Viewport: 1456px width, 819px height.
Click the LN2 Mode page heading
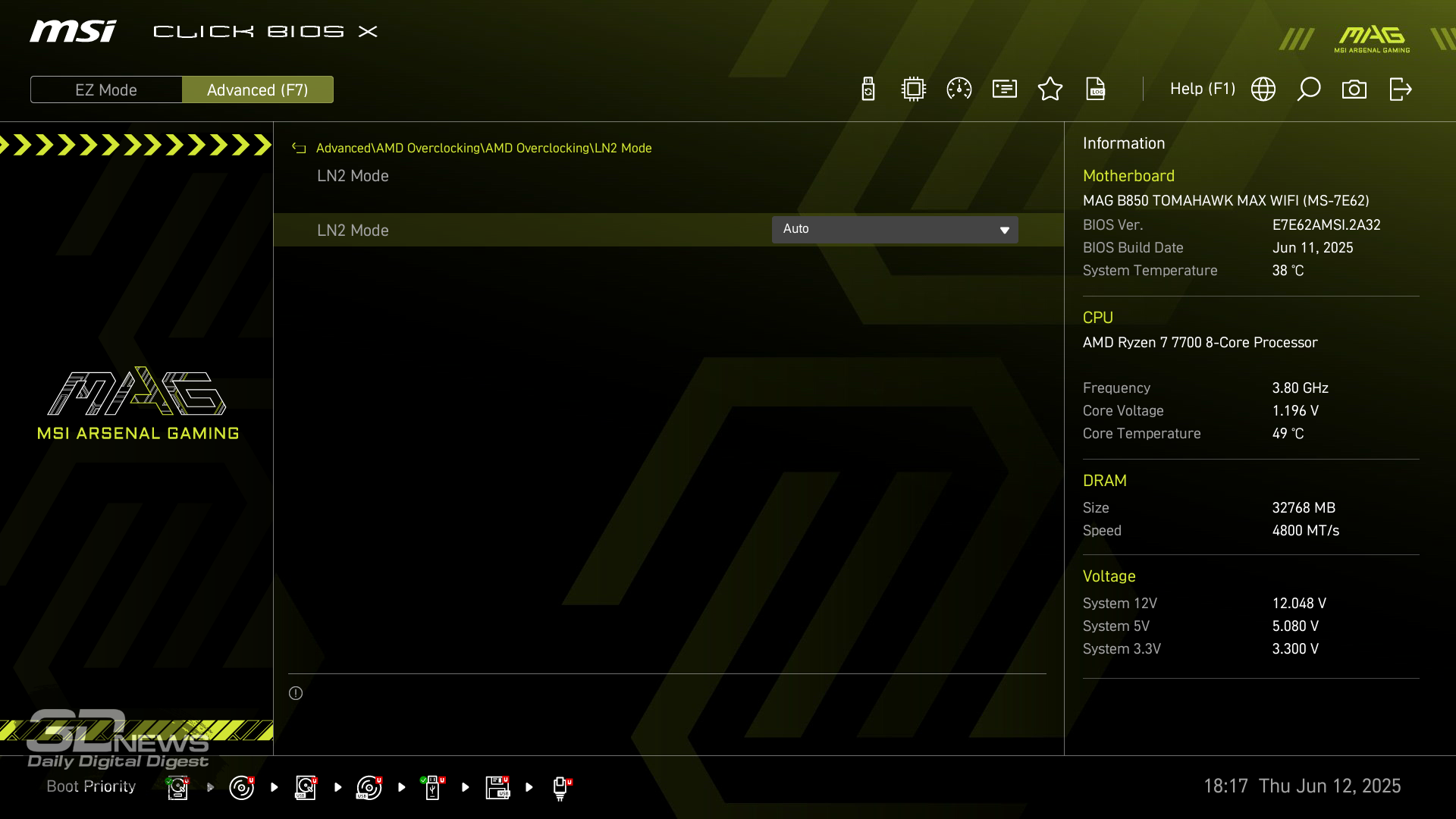(x=353, y=176)
